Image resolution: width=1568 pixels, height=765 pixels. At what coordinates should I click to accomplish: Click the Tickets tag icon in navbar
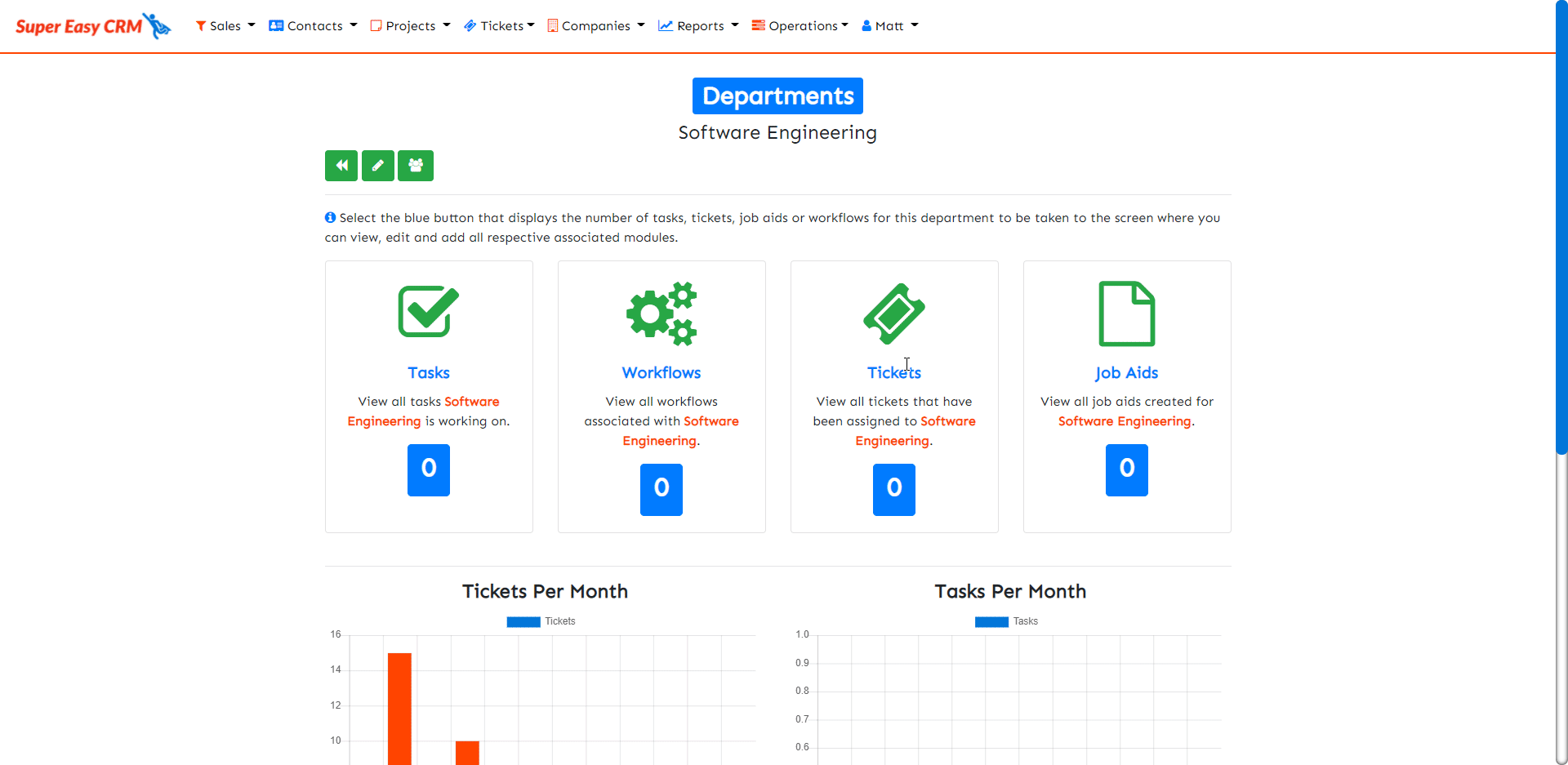tap(470, 26)
